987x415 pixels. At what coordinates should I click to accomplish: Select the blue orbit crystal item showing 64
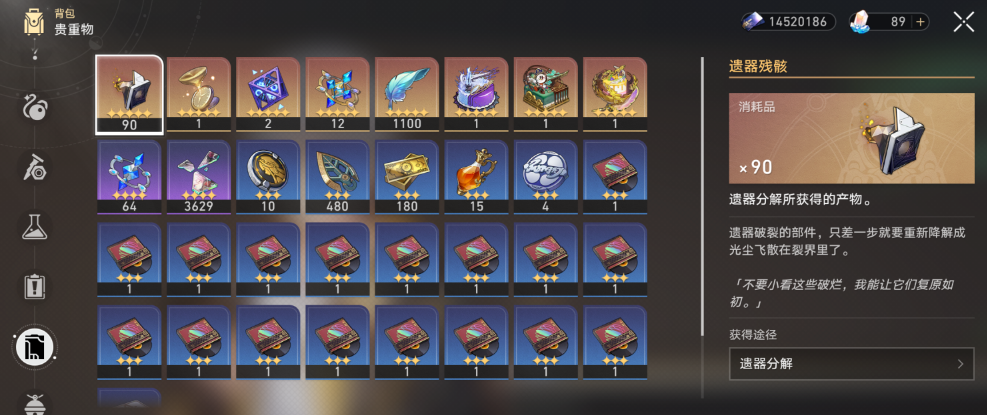tap(129, 177)
